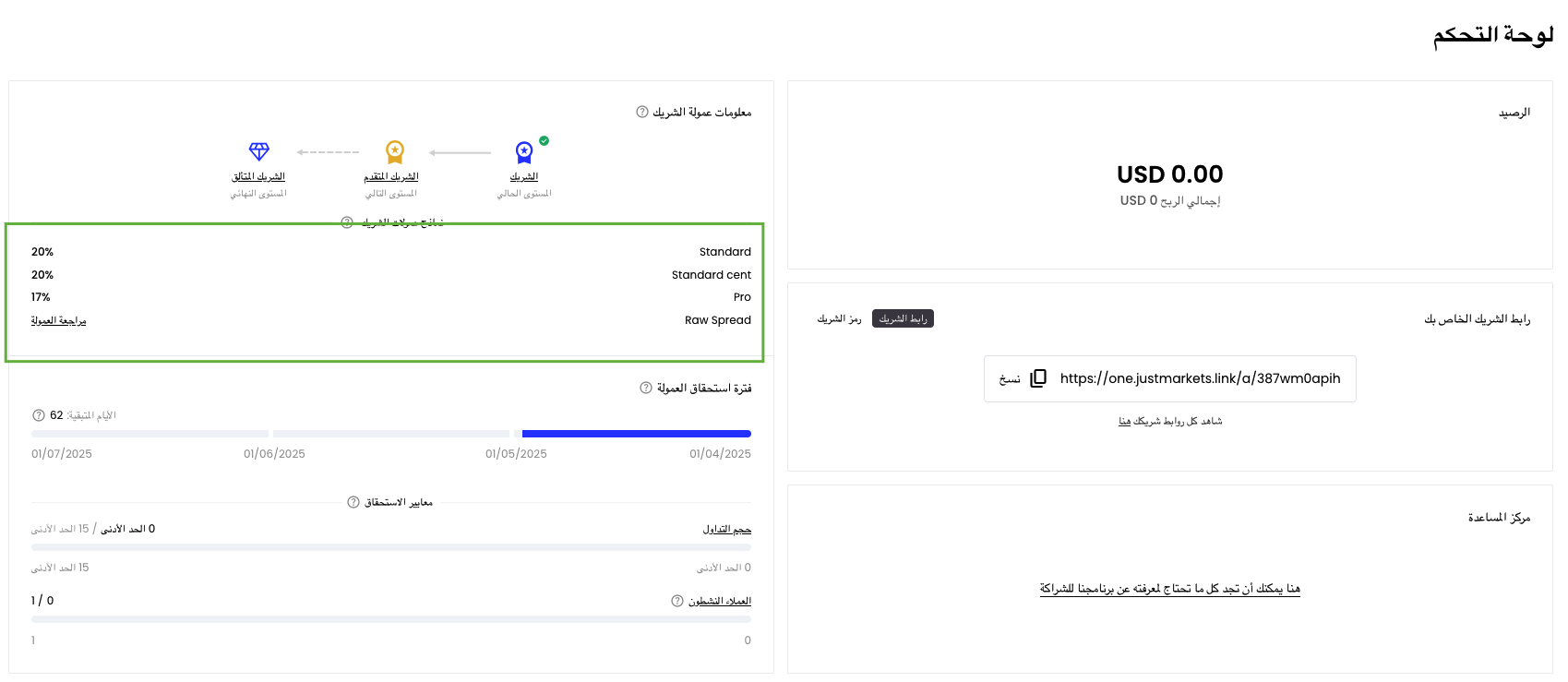
Task: Switch to the partner code tab
Action: point(839,318)
